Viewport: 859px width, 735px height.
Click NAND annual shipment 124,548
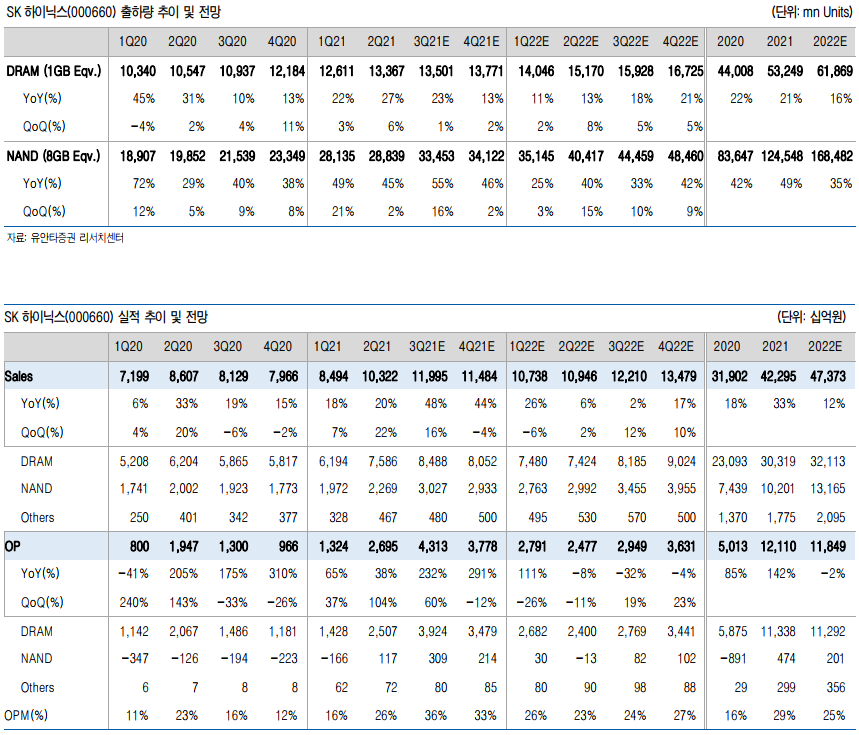[x=782, y=156]
